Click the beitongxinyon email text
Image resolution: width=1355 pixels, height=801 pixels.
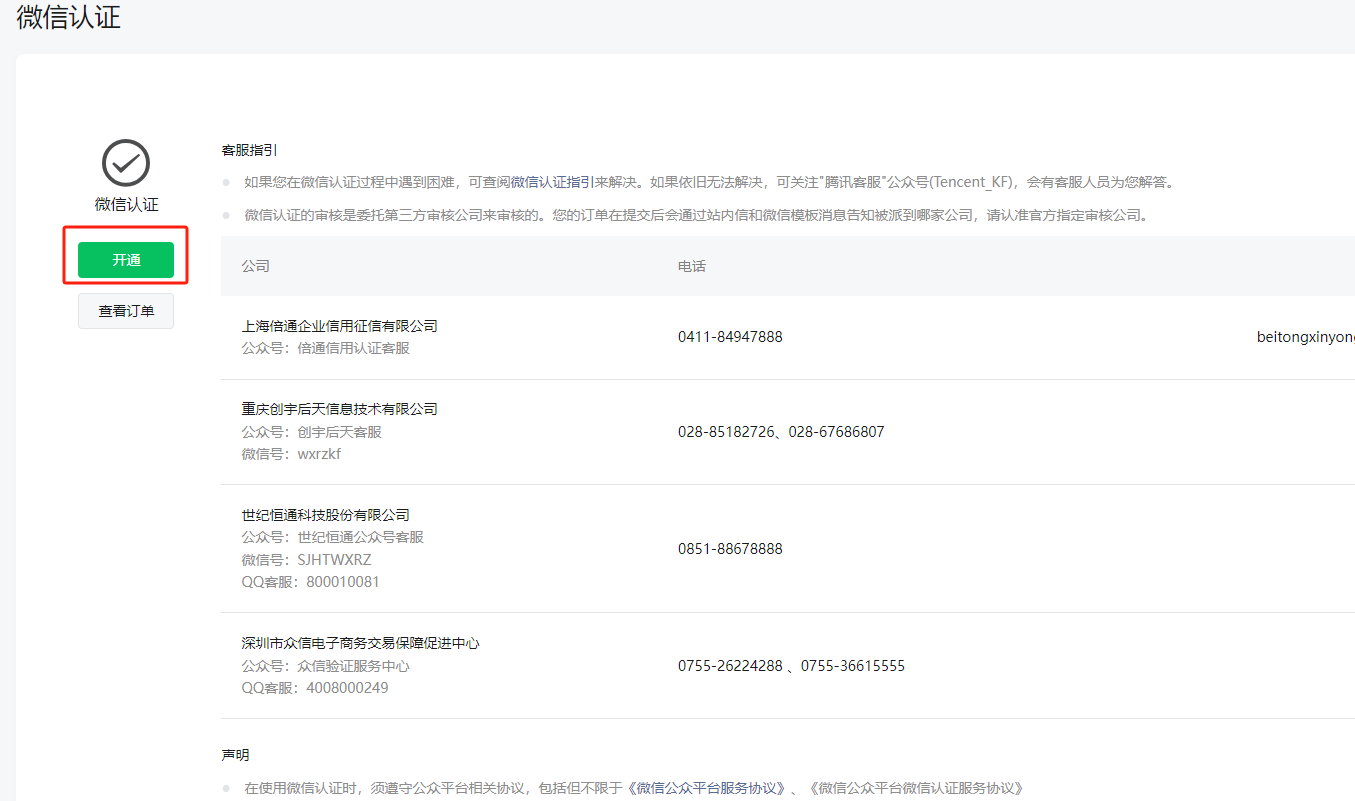pos(1306,337)
